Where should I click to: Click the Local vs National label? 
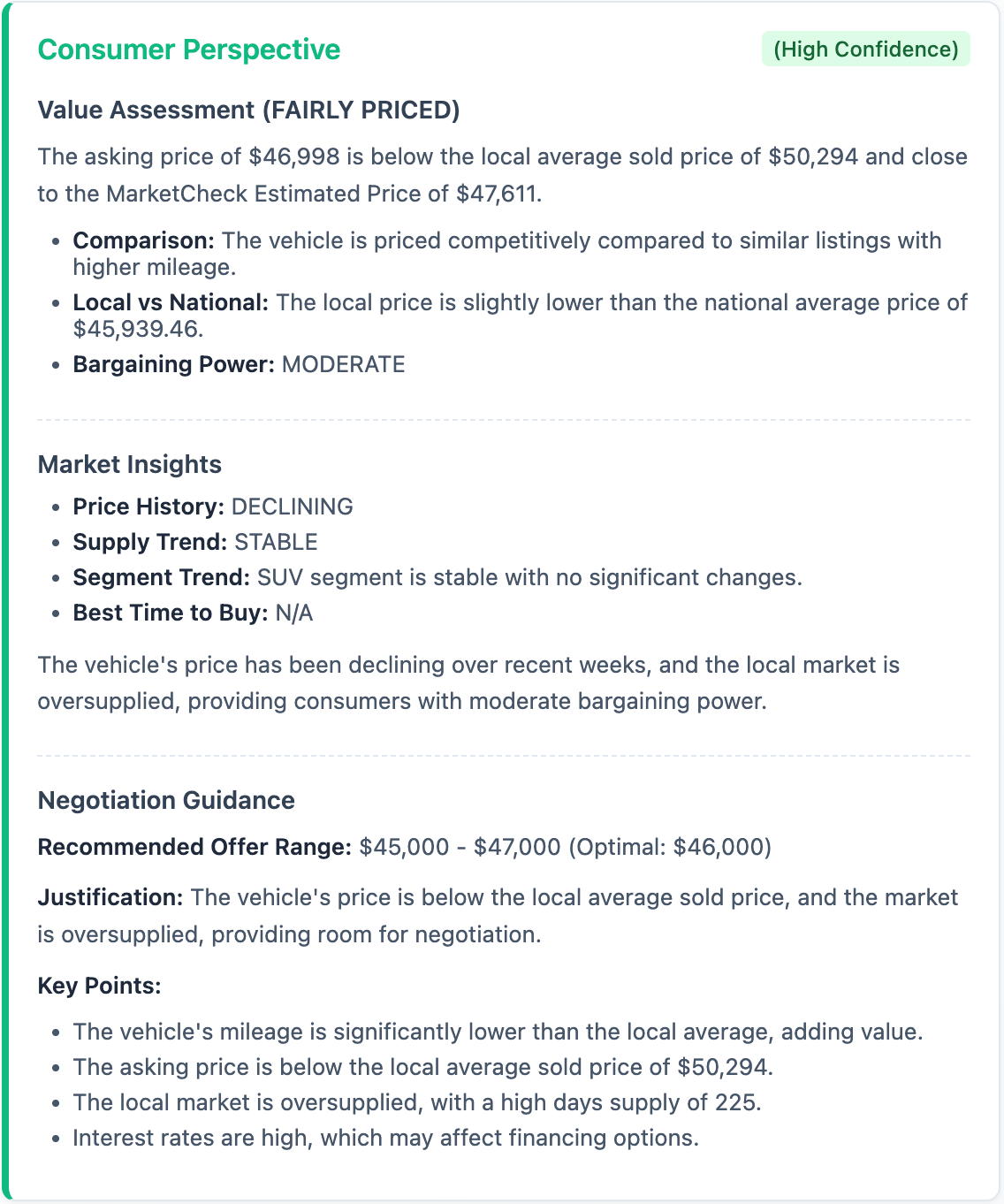click(x=170, y=302)
